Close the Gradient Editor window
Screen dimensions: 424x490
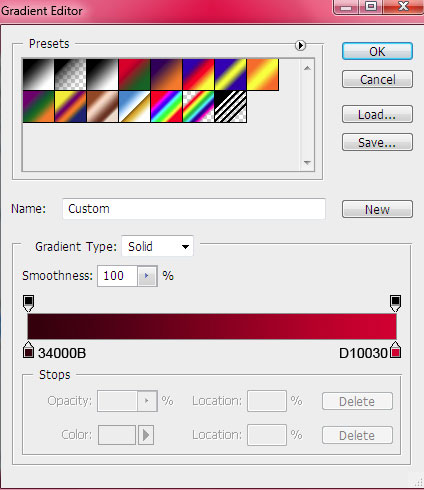[403, 6]
